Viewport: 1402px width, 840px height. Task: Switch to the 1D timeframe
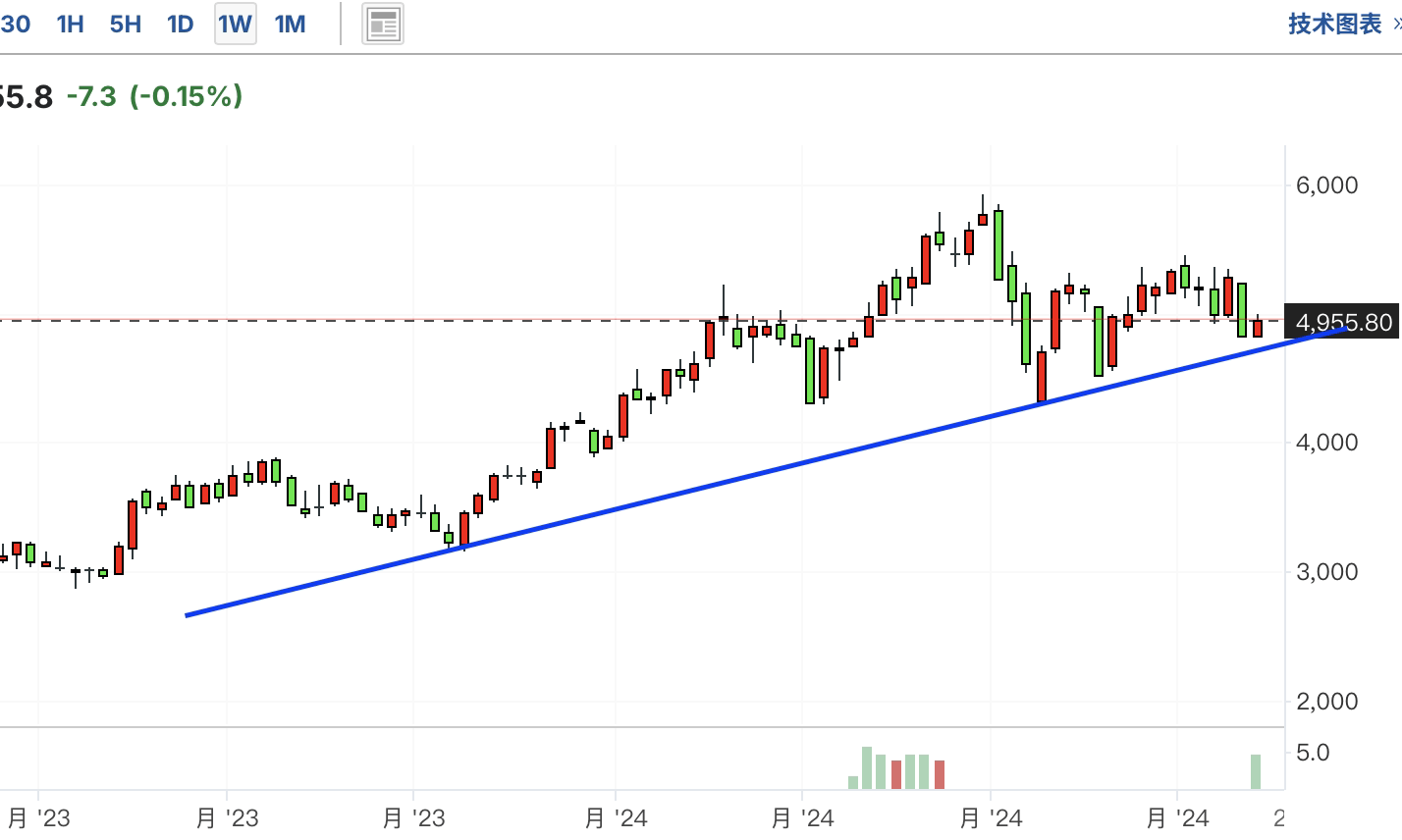pyautogui.click(x=181, y=24)
